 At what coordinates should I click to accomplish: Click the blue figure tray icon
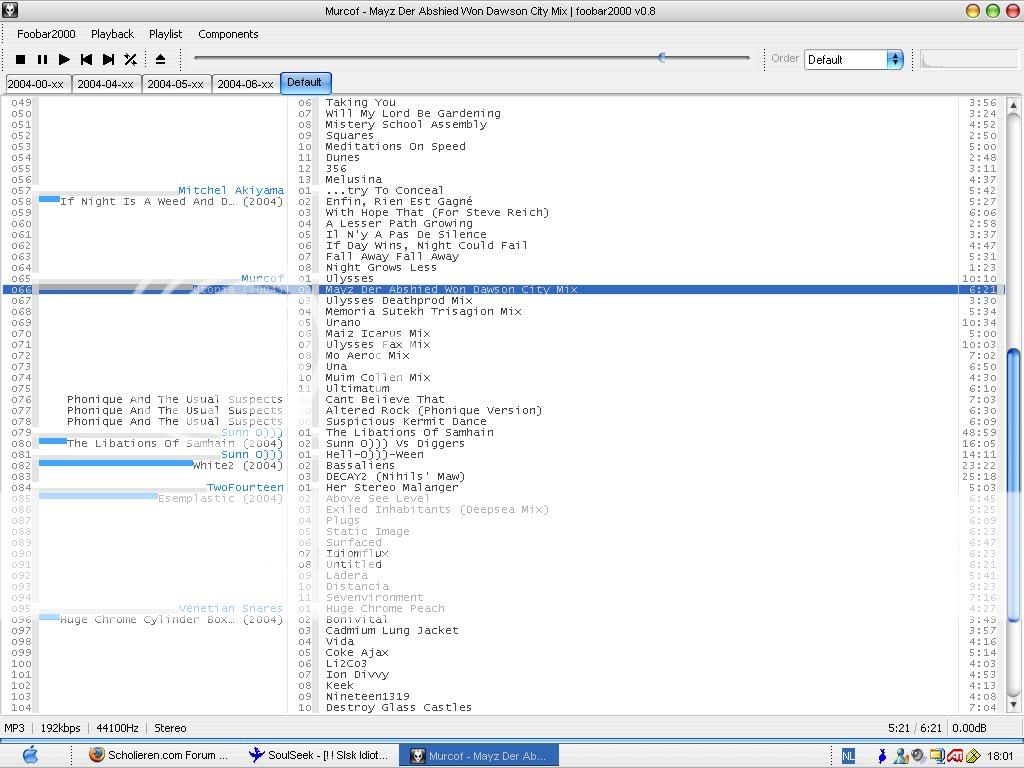[882, 756]
